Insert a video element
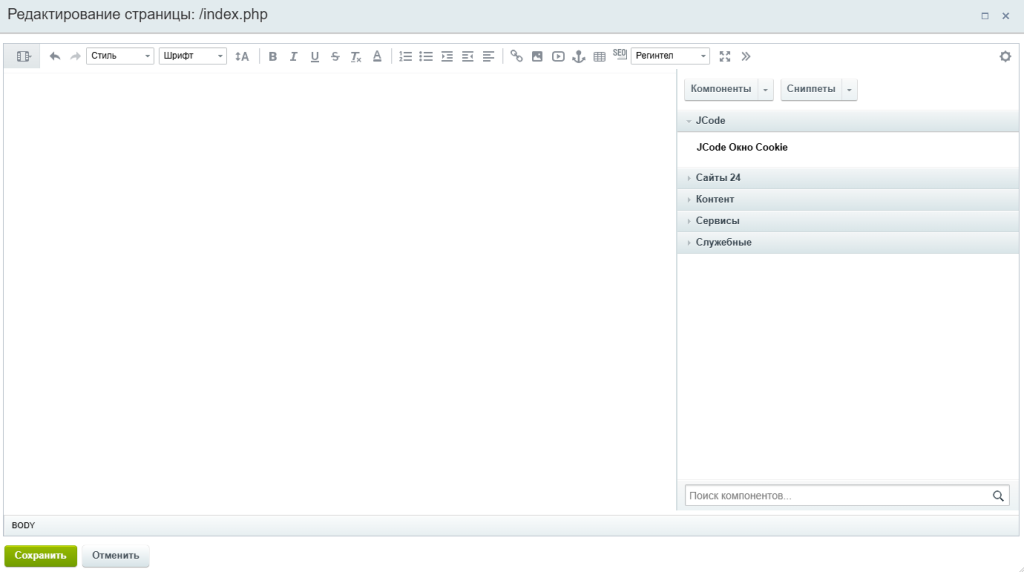This screenshot has height=572, width=1024. click(x=558, y=57)
